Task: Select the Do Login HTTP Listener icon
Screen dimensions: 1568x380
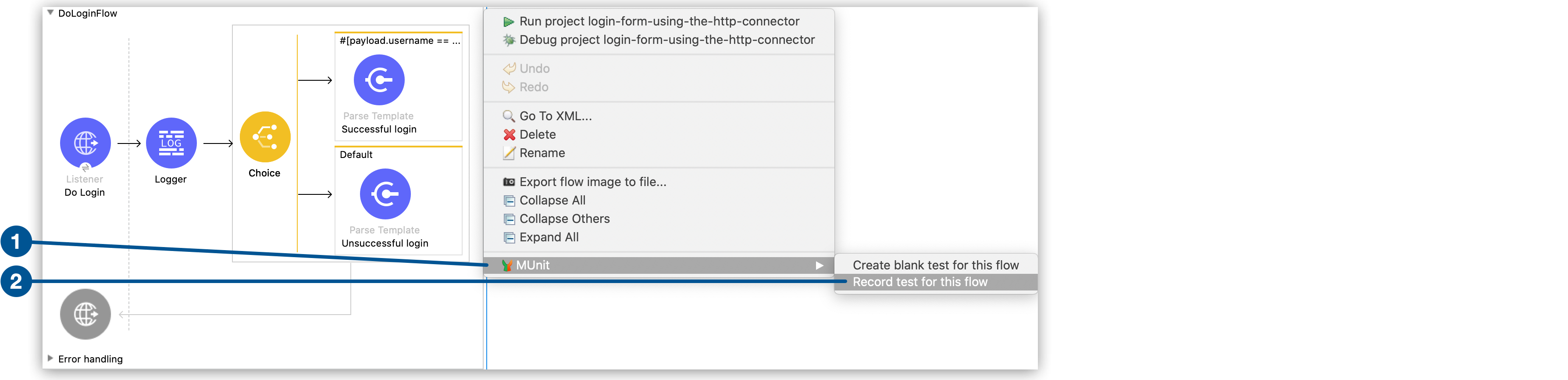Action: point(85,143)
